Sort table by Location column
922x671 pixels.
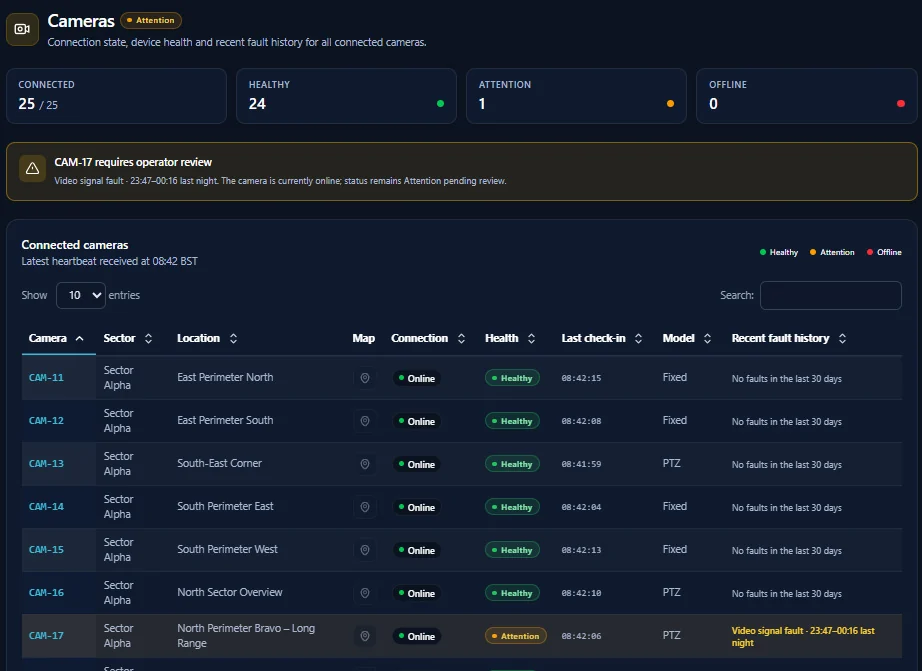click(207, 338)
